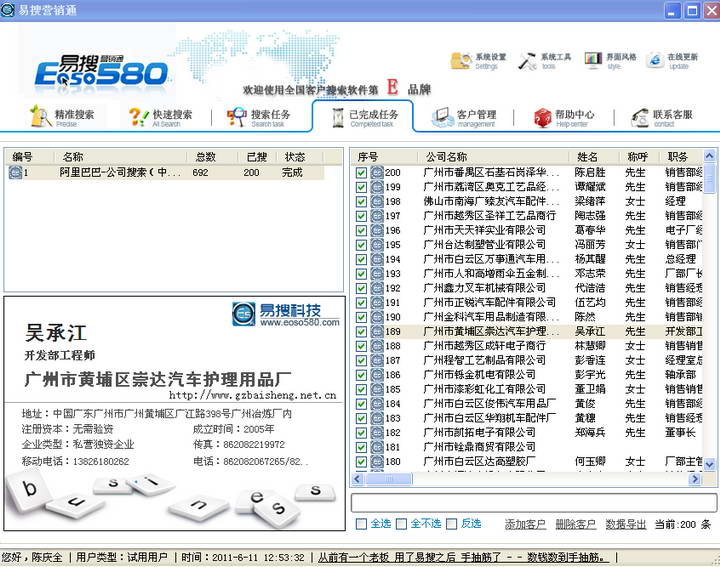Screen dimensions: 720x567
Task: Click record icon in row 189
Action: (377, 331)
